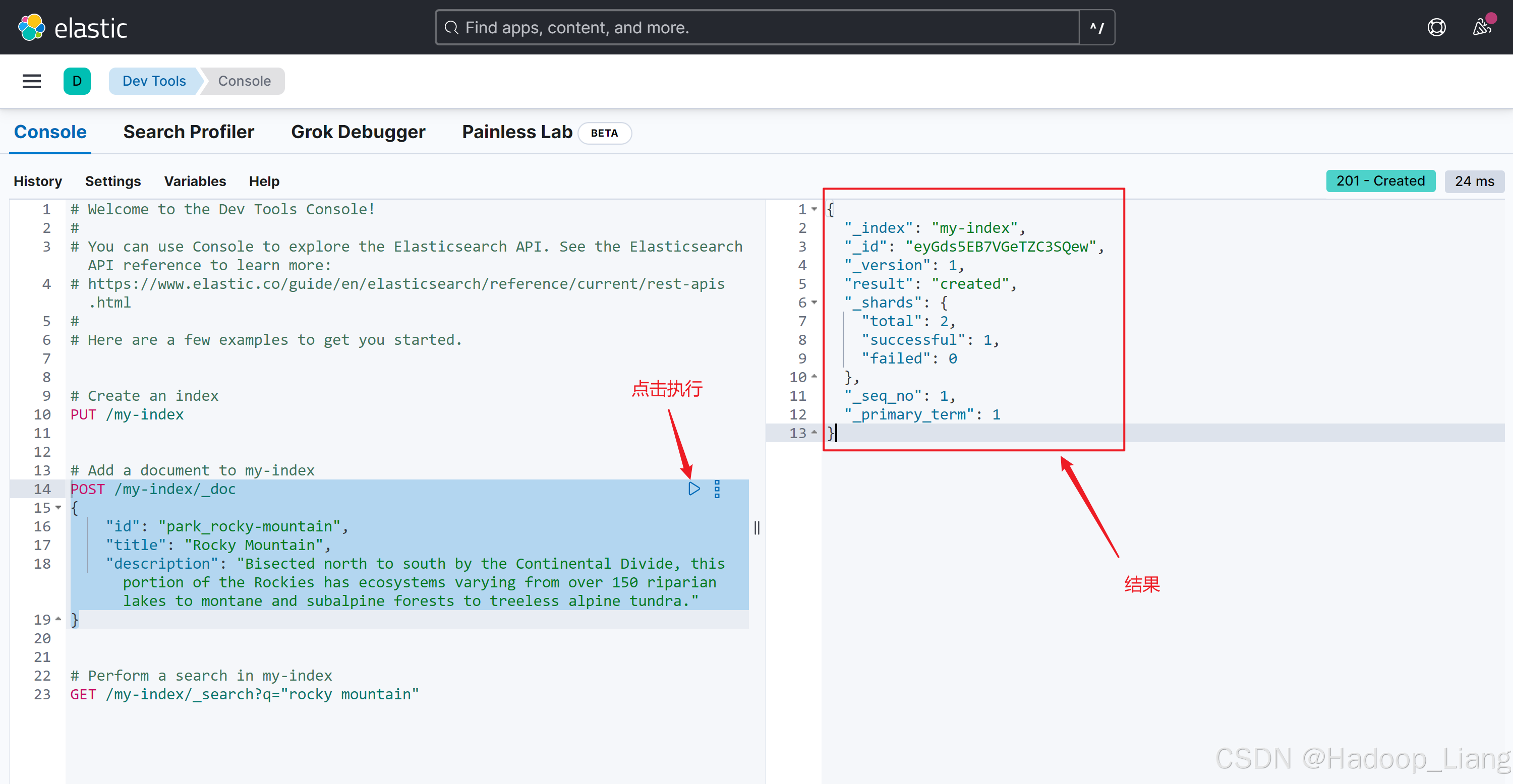Click the "_index": "my-index" response line

click(935, 228)
